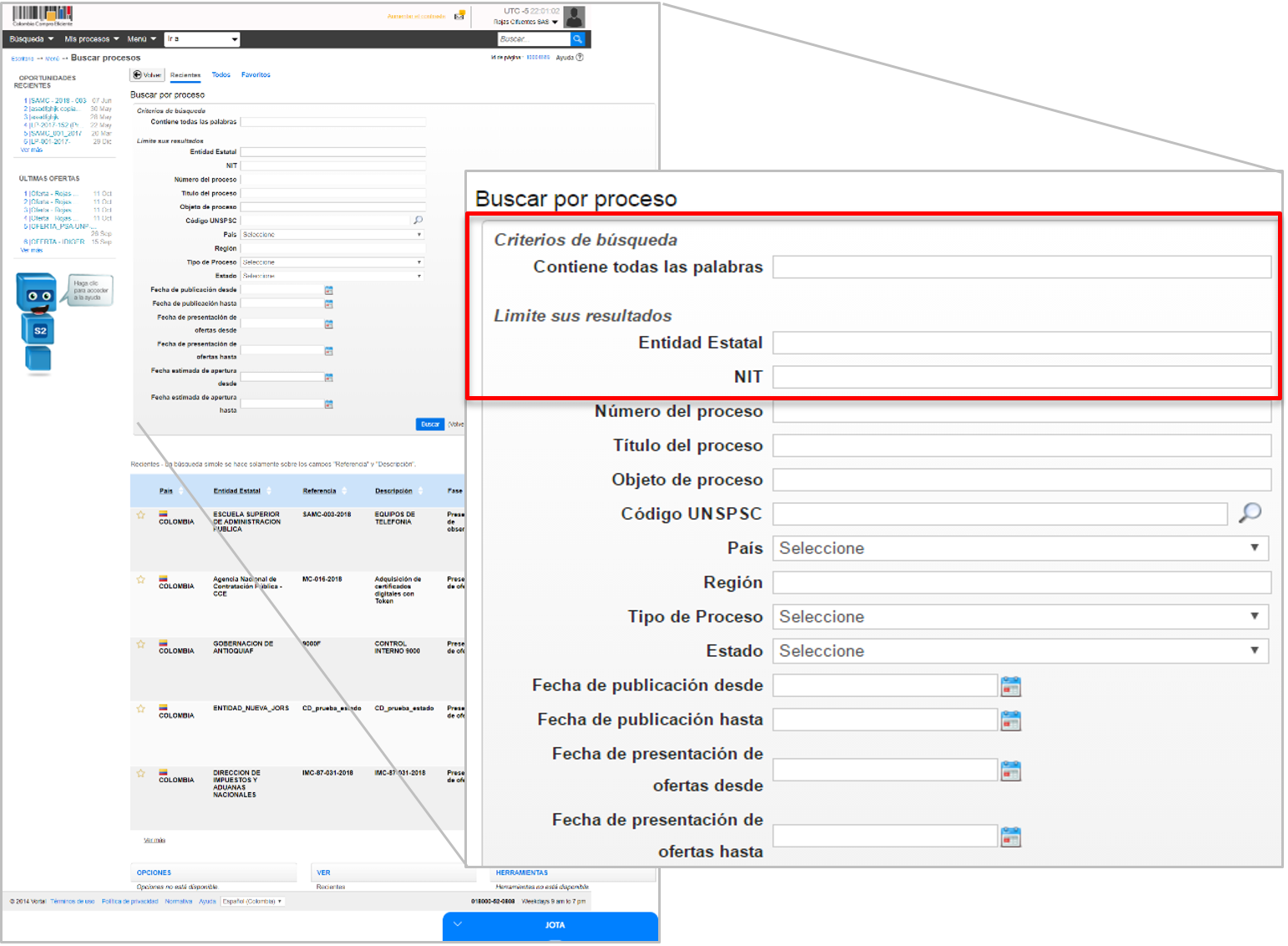Viewport: 1288px width, 946px height.
Task: Click the user profile avatar picture
Action: click(574, 17)
